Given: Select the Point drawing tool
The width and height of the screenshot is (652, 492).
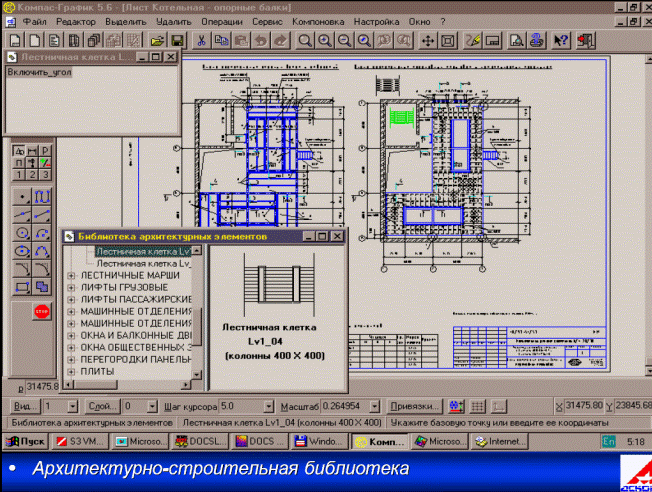Looking at the screenshot, I should point(22,197).
